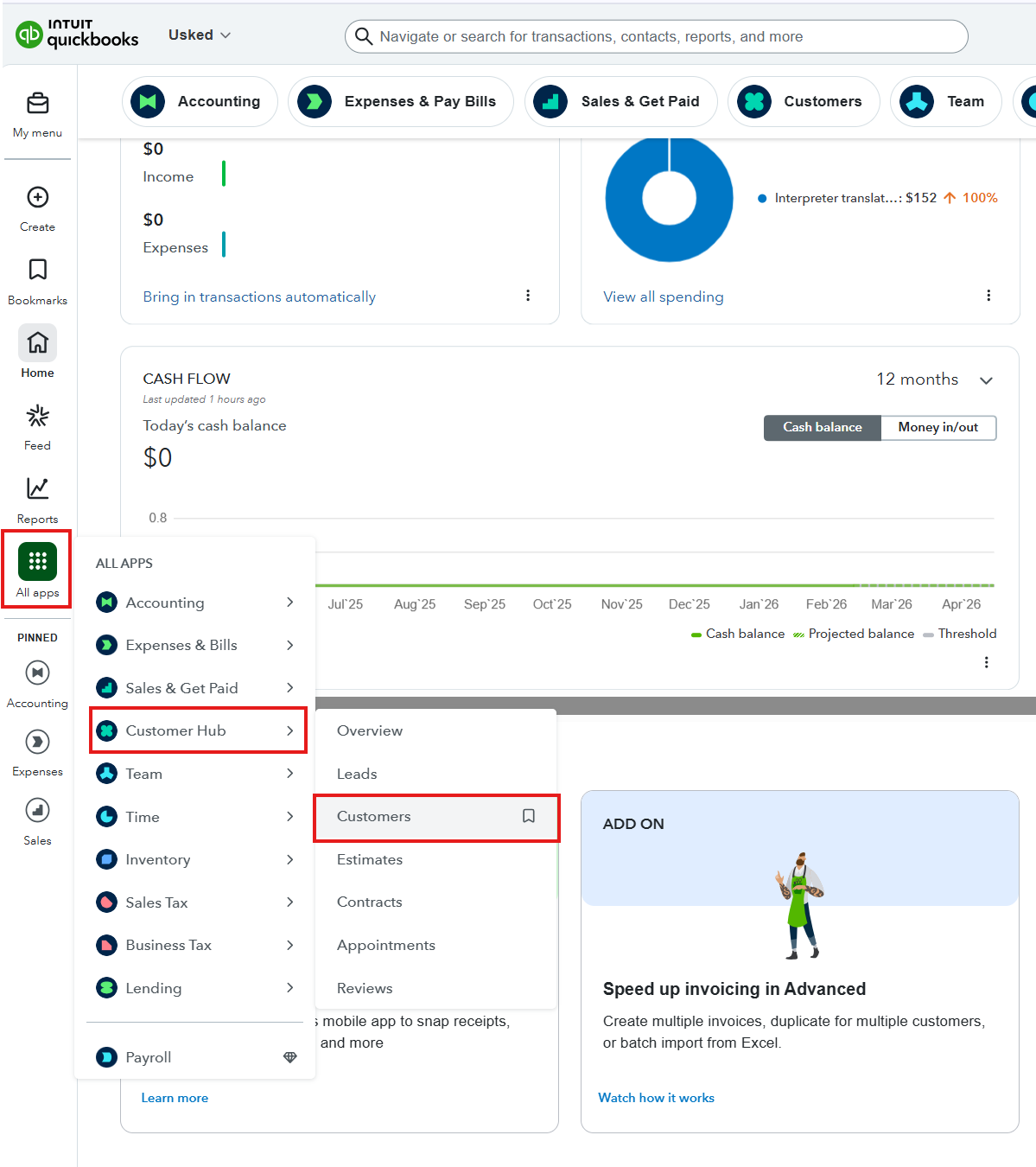Expand the Lending submenu arrow
The width and height of the screenshot is (1036, 1167).
tap(290, 988)
